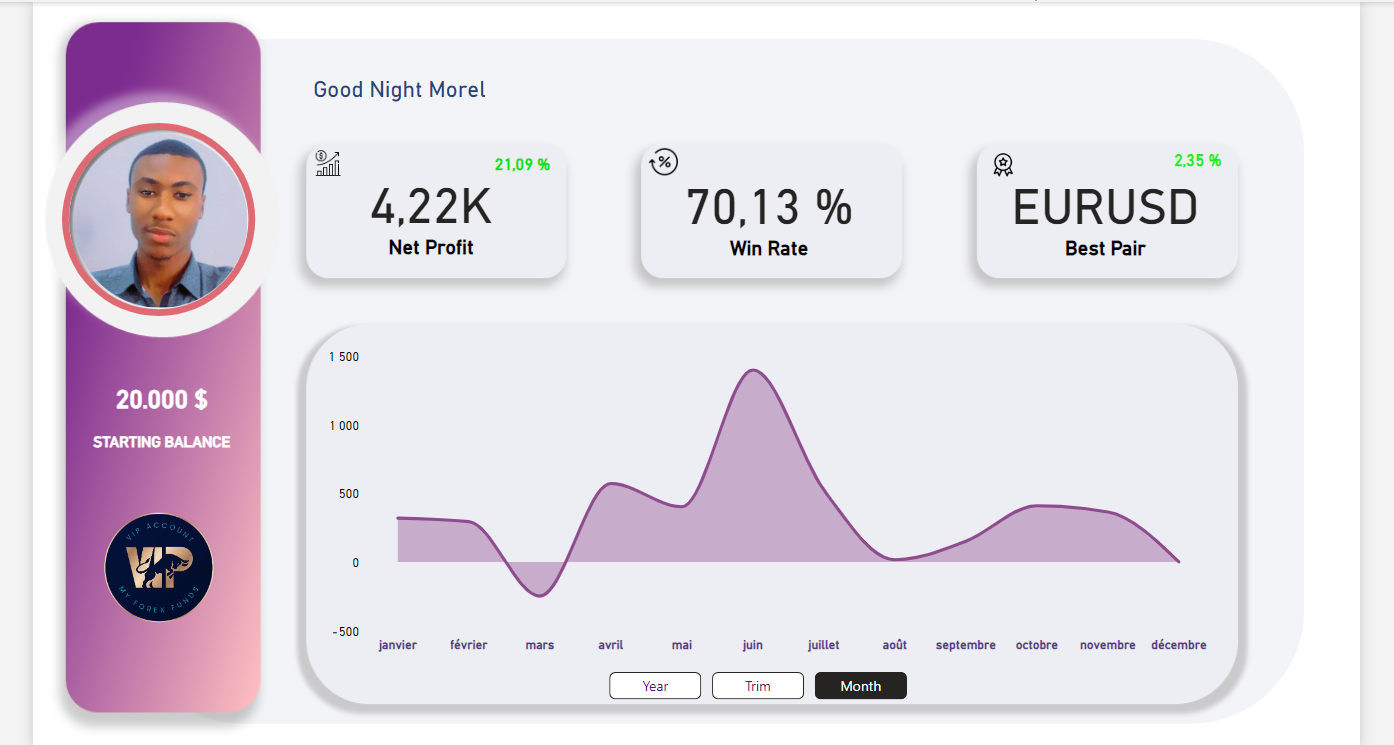Click the décembre axis label
Viewport: 1394px width, 745px height.
[x=1178, y=645]
